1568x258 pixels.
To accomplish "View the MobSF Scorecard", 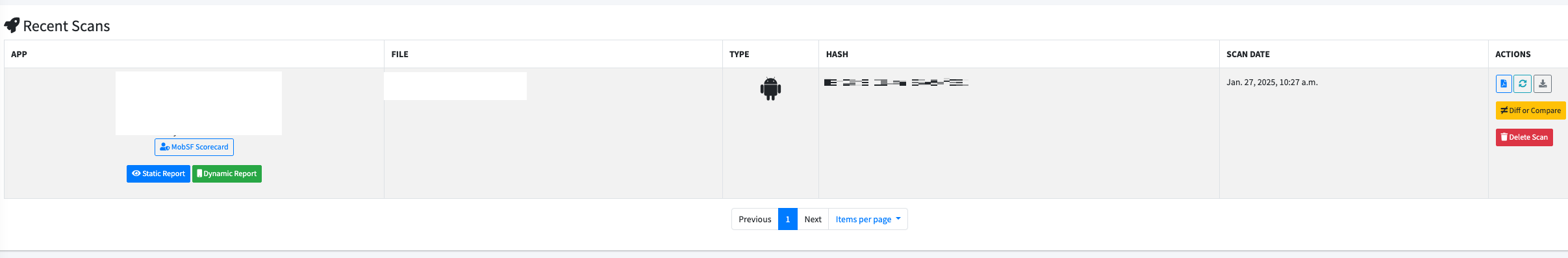I will point(194,147).
